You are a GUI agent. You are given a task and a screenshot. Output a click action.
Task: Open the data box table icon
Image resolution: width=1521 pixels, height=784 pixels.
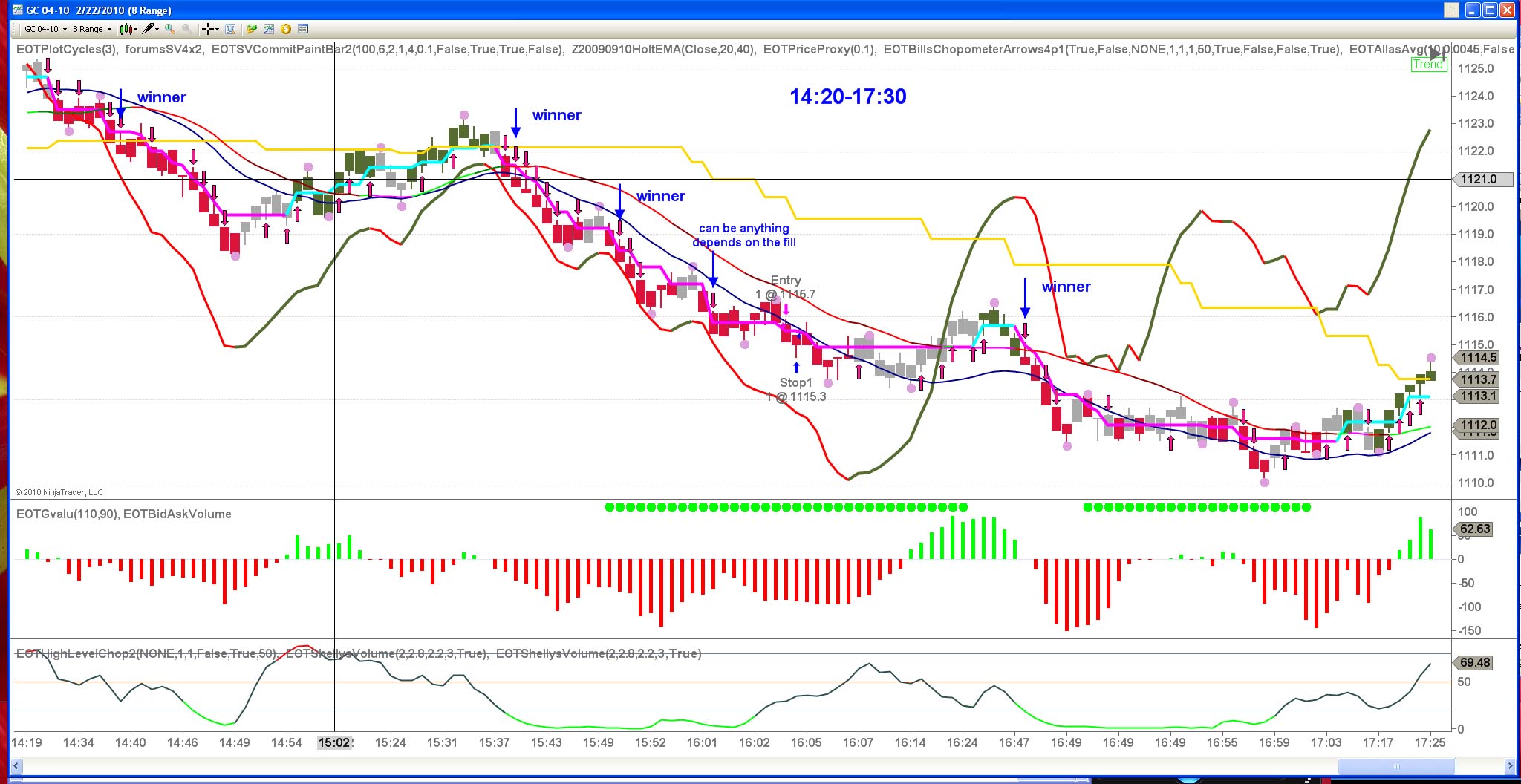[303, 29]
